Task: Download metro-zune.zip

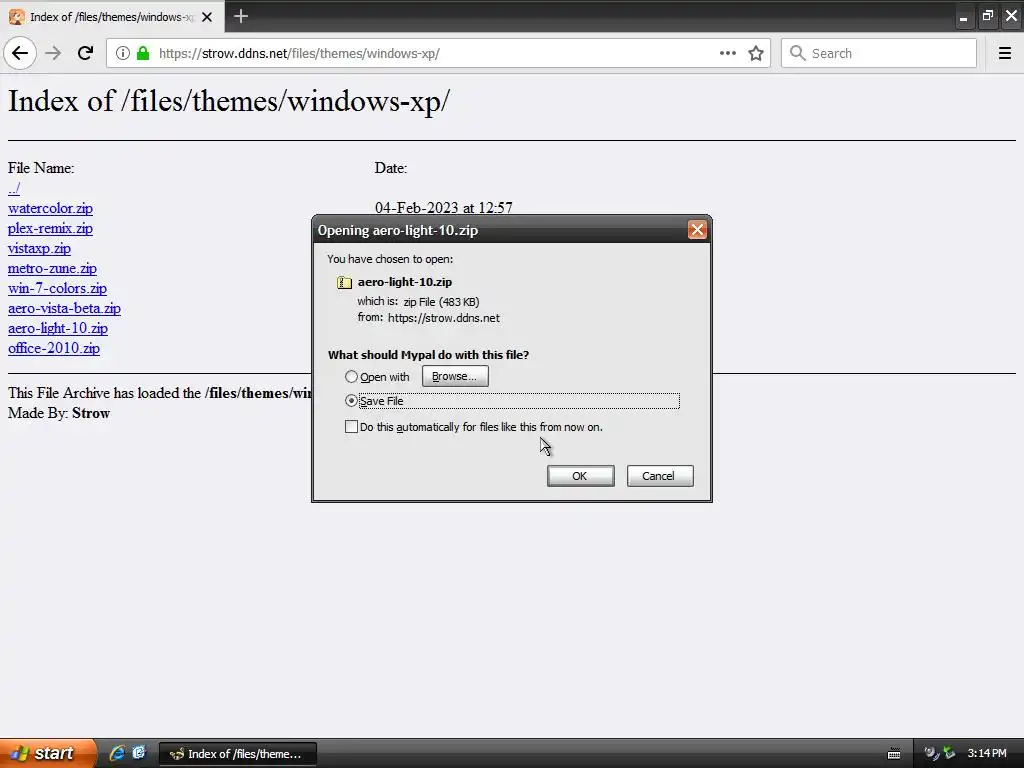Action: (x=52, y=268)
